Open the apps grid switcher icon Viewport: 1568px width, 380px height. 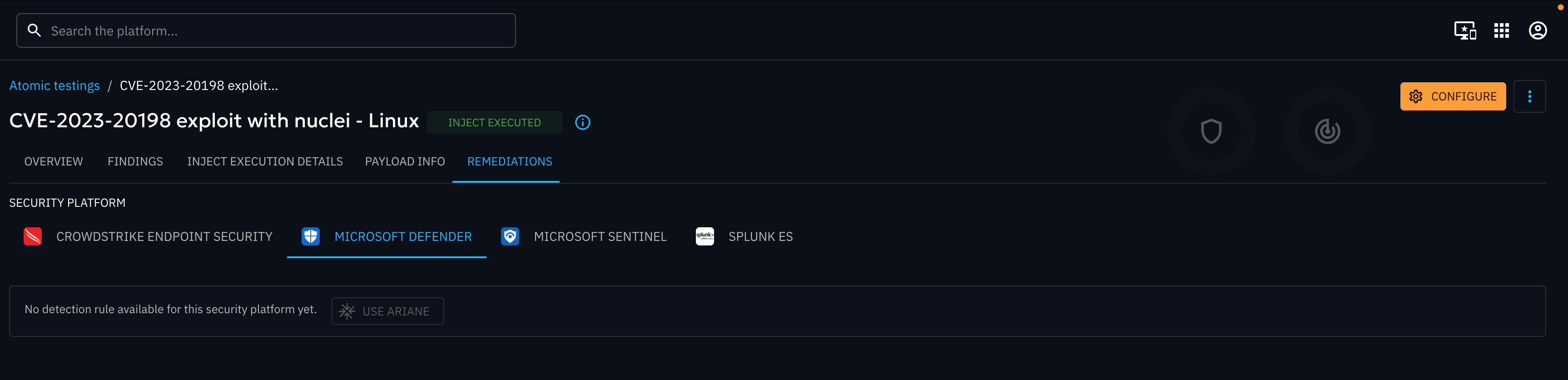coord(1502,30)
